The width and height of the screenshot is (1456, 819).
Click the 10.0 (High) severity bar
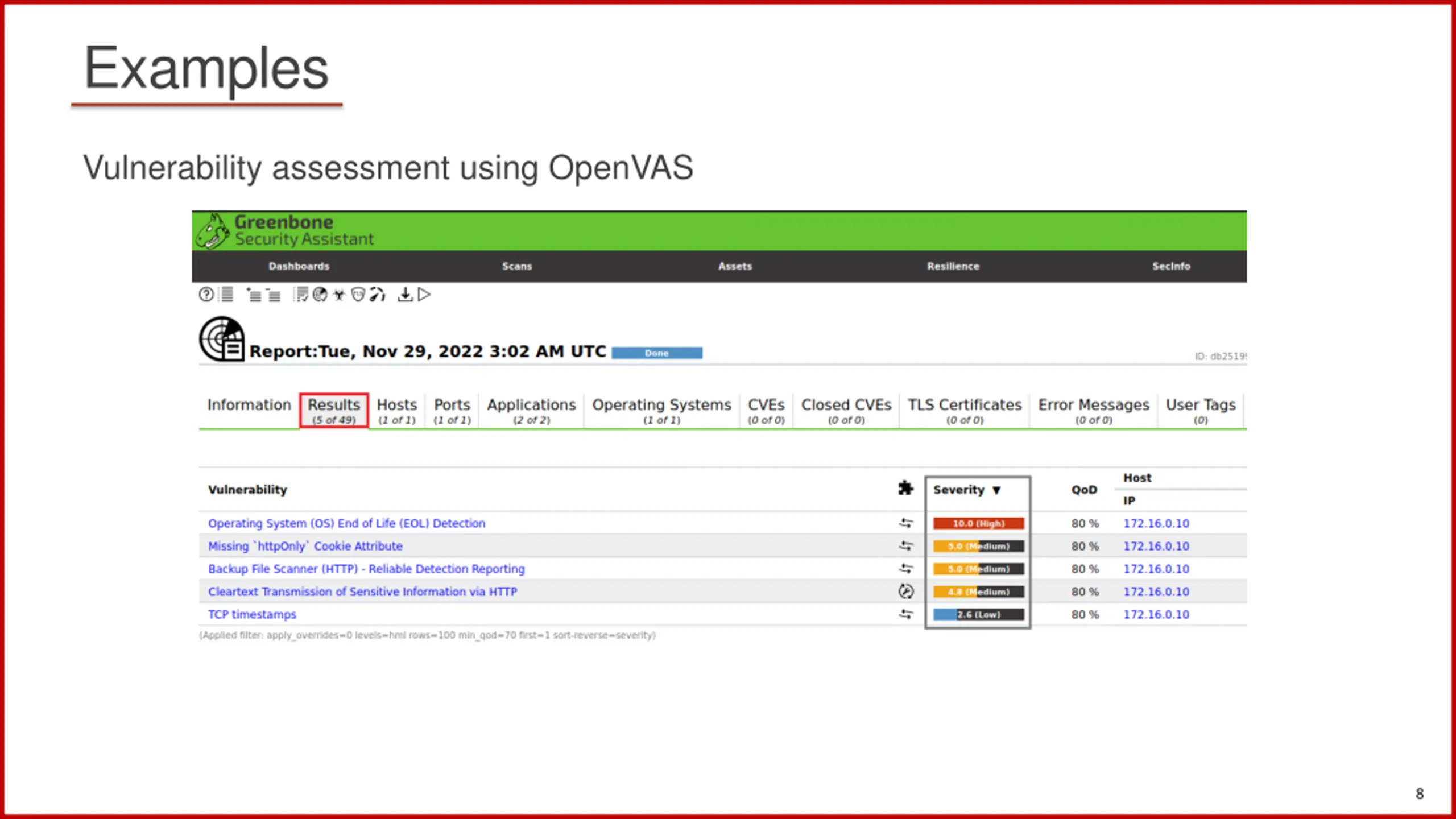(x=978, y=523)
